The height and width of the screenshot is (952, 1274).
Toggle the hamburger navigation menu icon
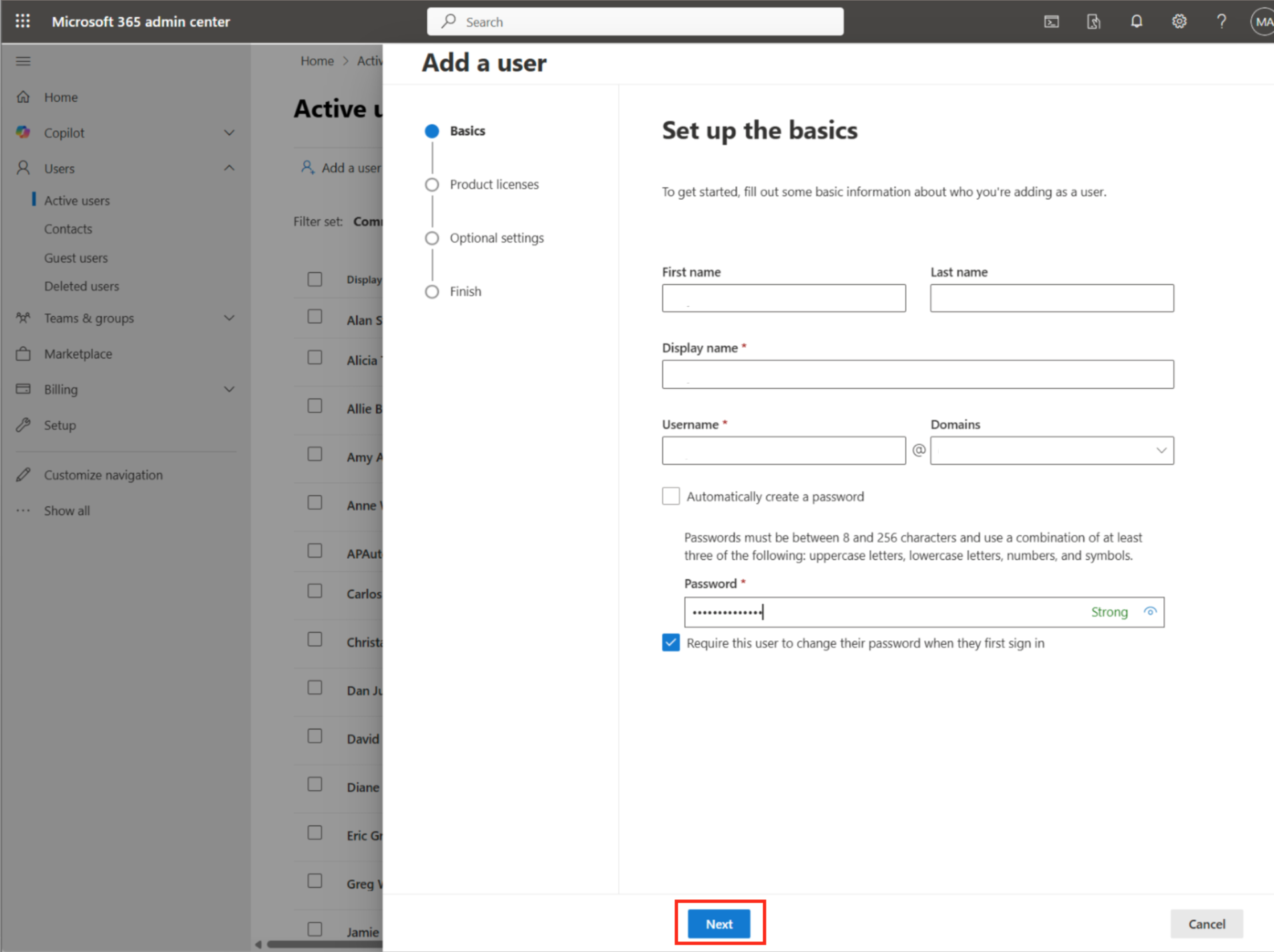tap(23, 61)
